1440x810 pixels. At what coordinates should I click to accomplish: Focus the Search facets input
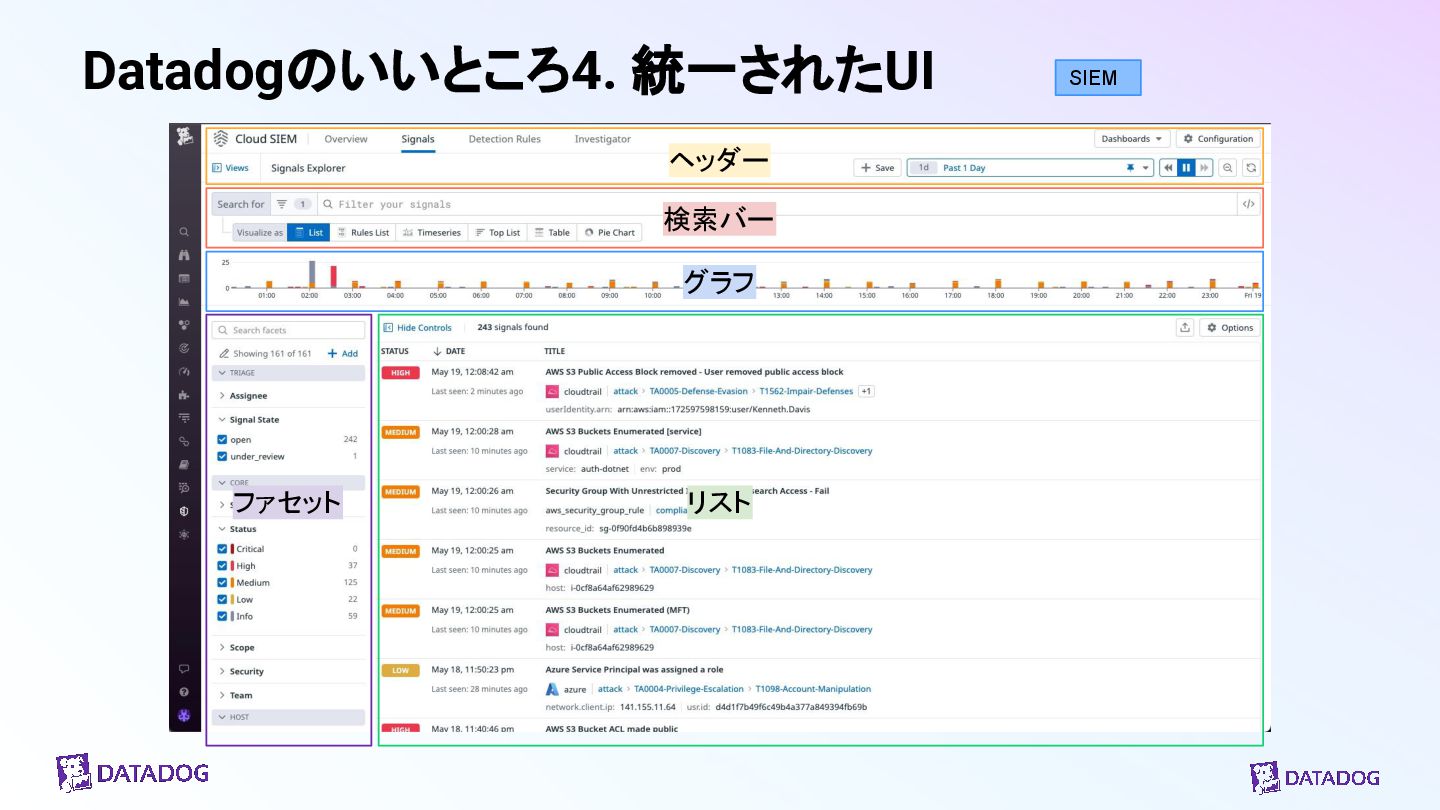point(288,330)
